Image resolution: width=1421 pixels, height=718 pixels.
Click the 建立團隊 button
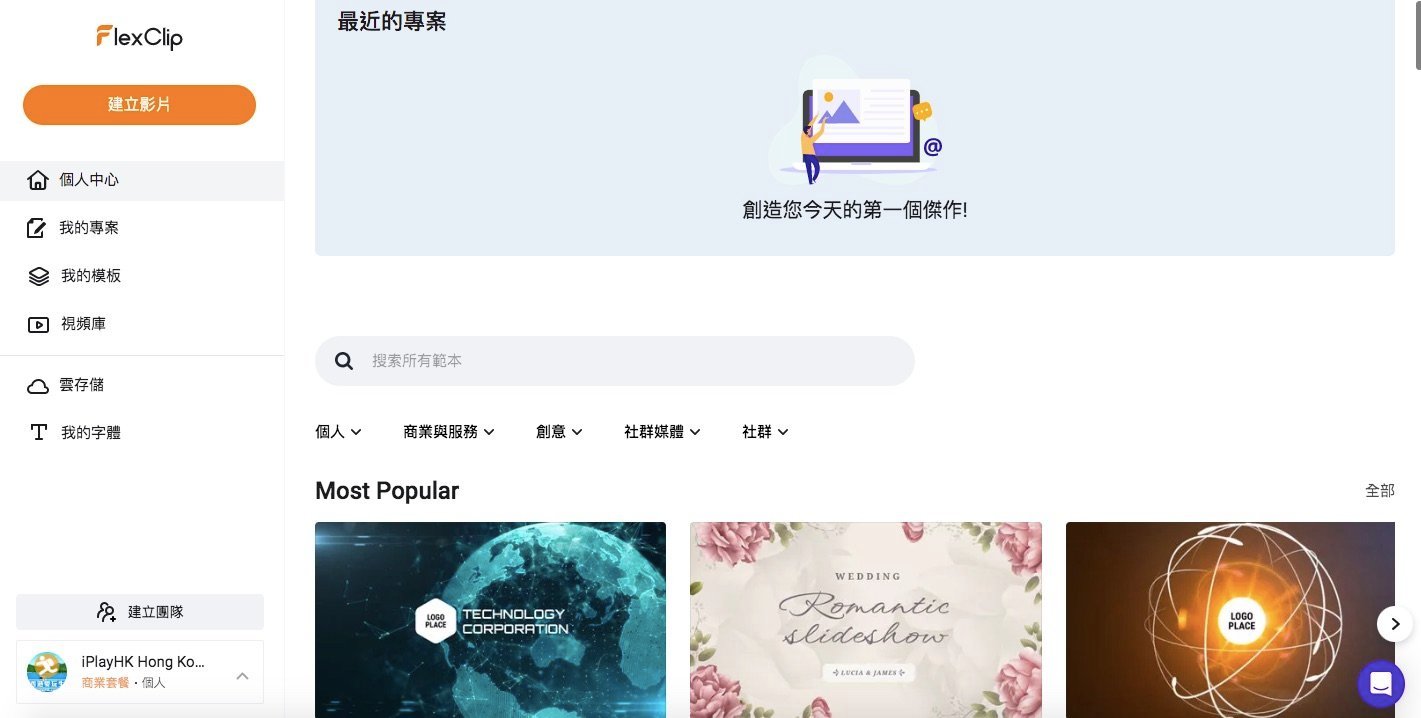(140, 612)
